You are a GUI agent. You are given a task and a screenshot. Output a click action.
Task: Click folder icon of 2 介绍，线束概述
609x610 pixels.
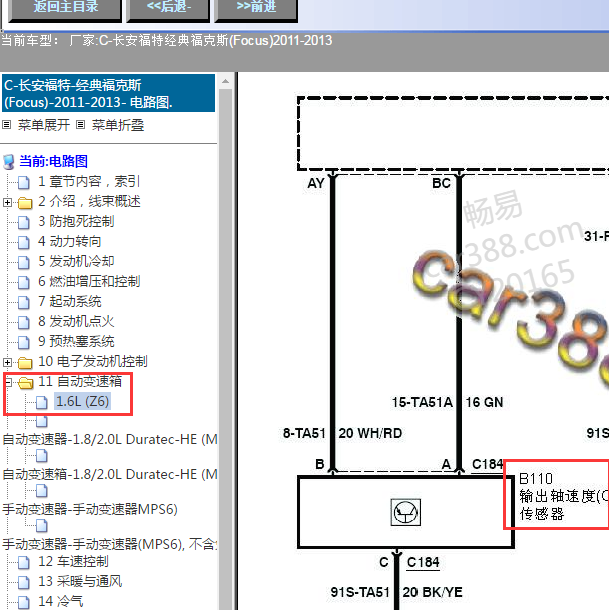coord(25,203)
